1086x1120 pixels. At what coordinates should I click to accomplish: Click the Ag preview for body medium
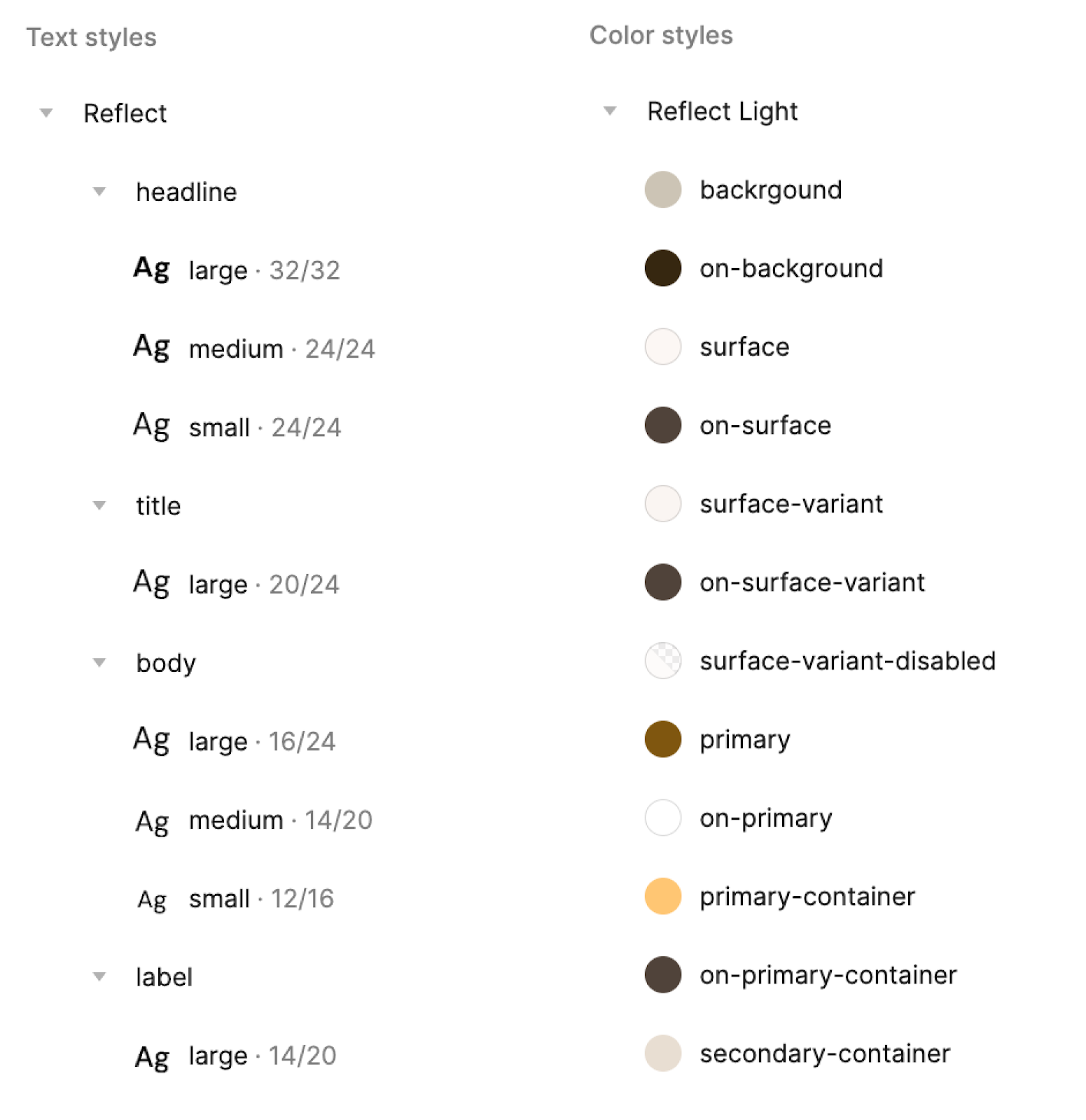coord(151,820)
